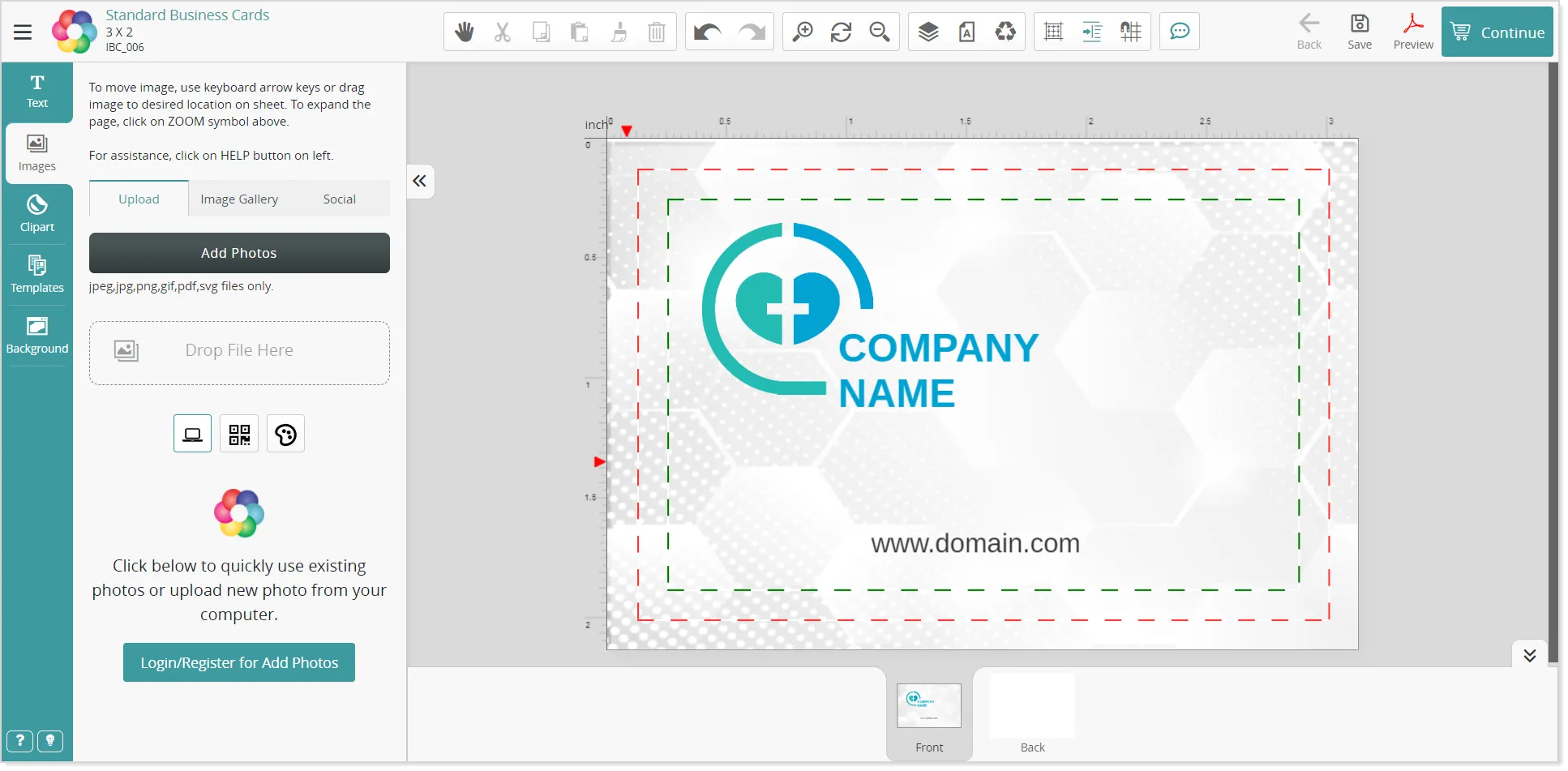
Task: Save the business card design
Action: tap(1360, 32)
